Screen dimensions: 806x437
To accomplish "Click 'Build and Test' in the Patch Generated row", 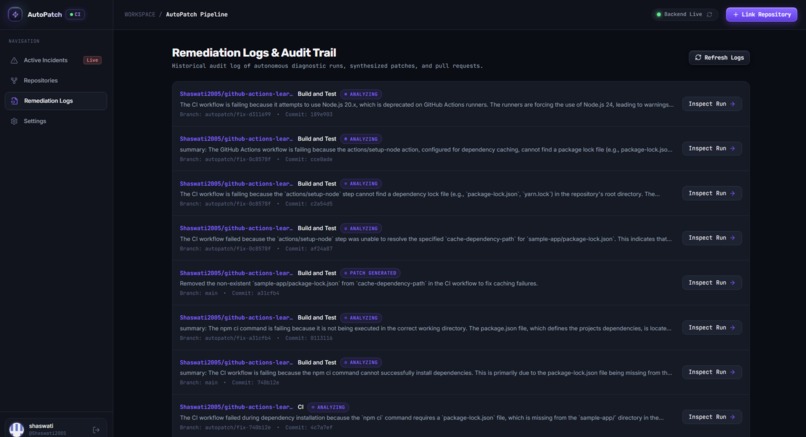I will [x=317, y=273].
